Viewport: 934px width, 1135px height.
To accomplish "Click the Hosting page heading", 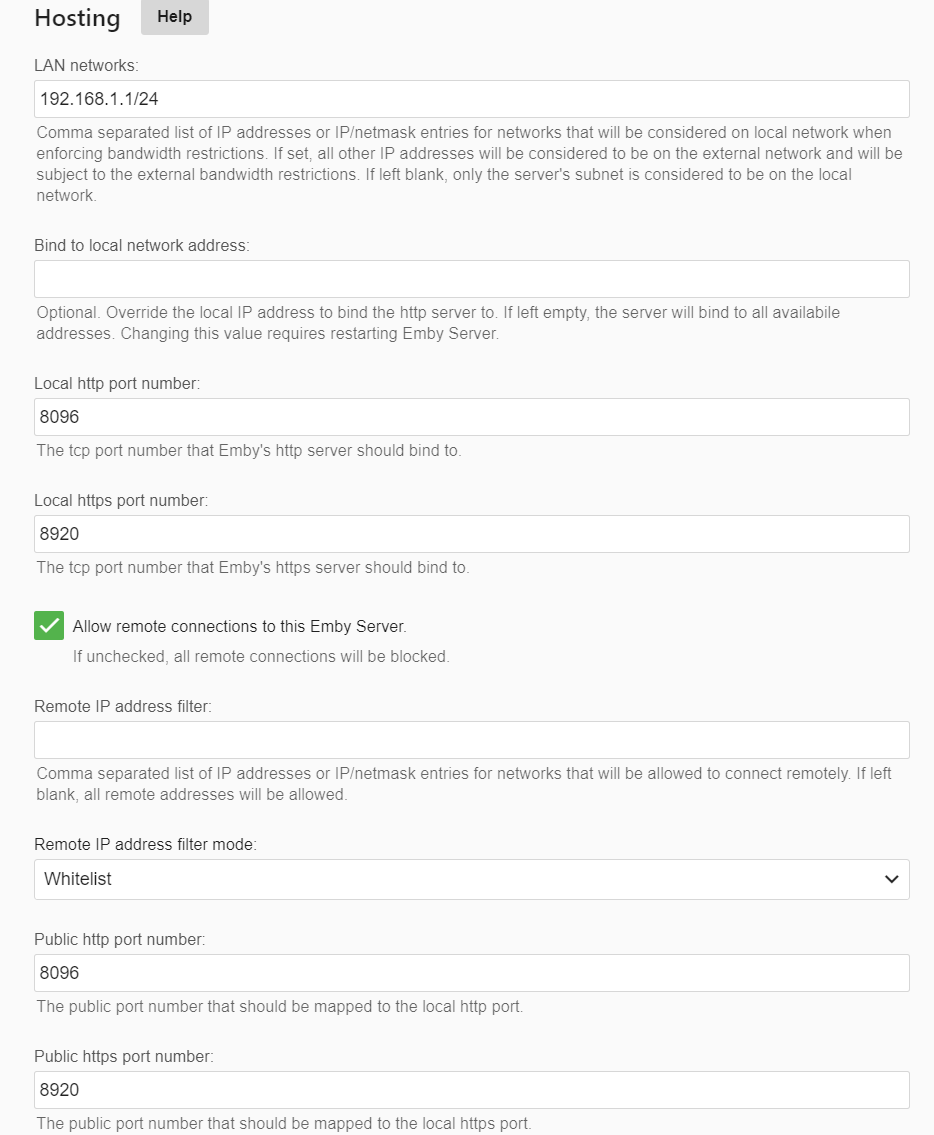I will coord(77,18).
